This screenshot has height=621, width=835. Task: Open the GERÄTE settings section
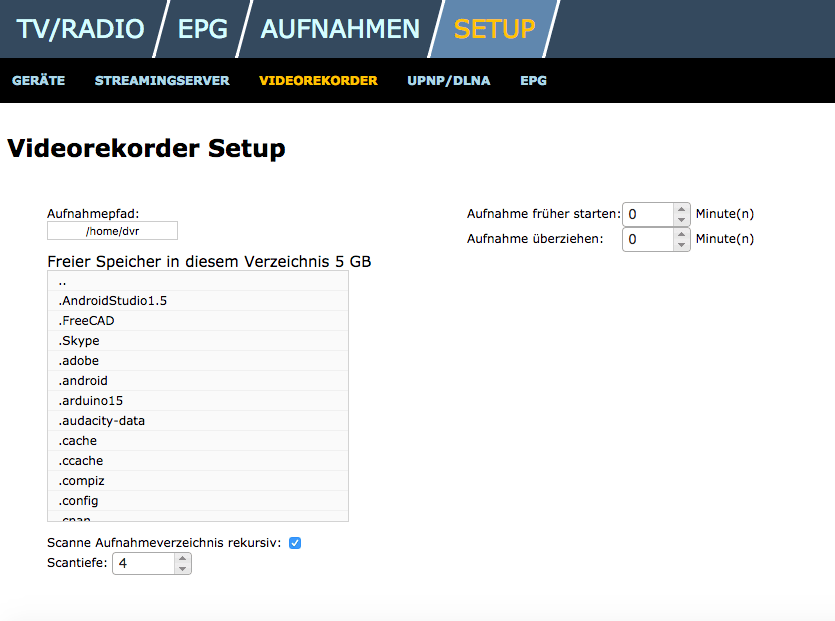click(x=38, y=79)
